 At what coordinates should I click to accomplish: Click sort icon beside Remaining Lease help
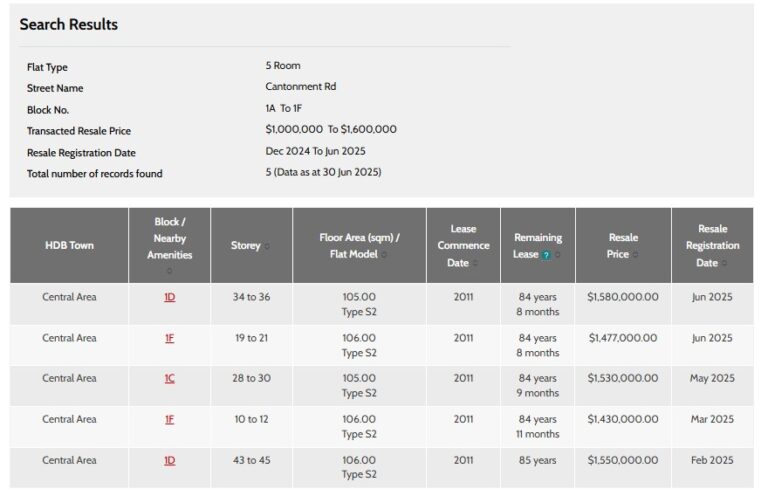[556, 255]
